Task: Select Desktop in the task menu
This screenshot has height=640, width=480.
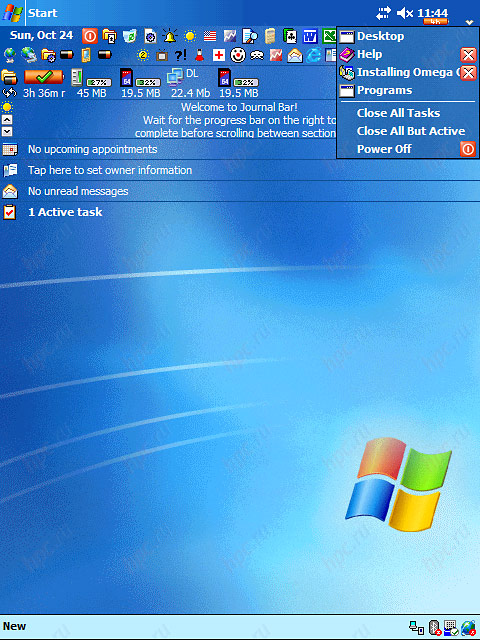Action: [407, 36]
